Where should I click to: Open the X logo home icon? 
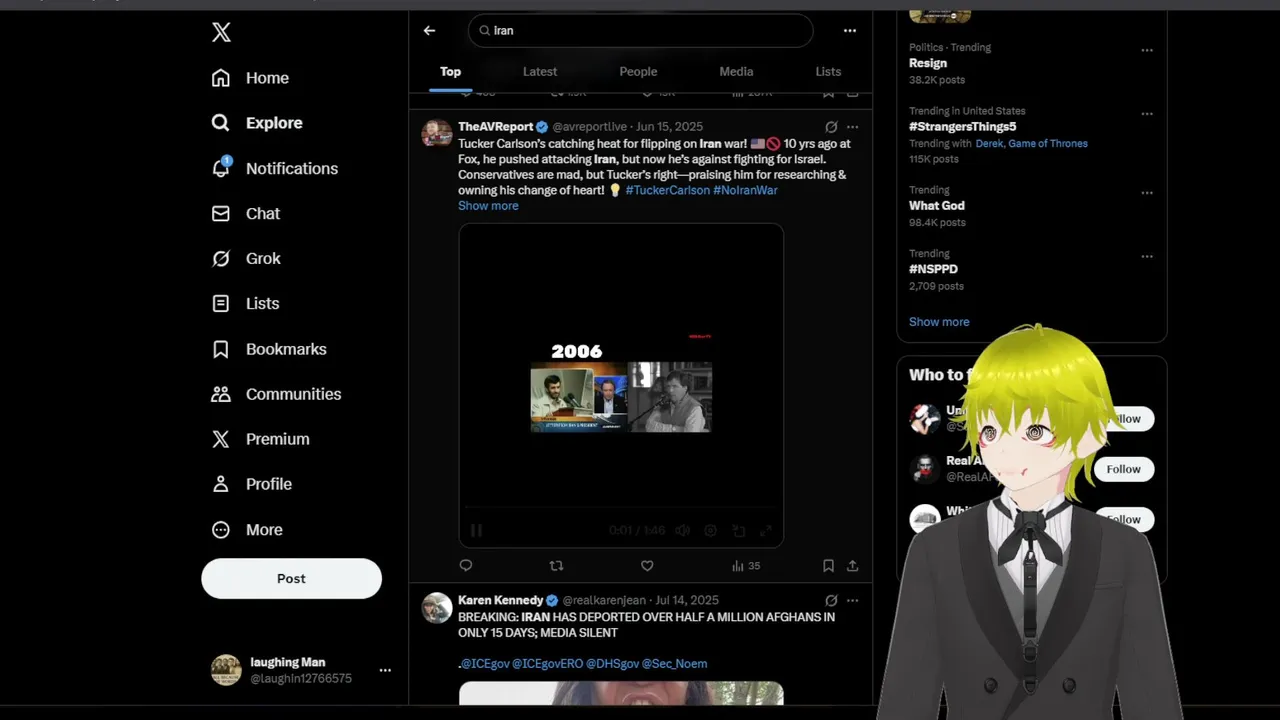(221, 32)
